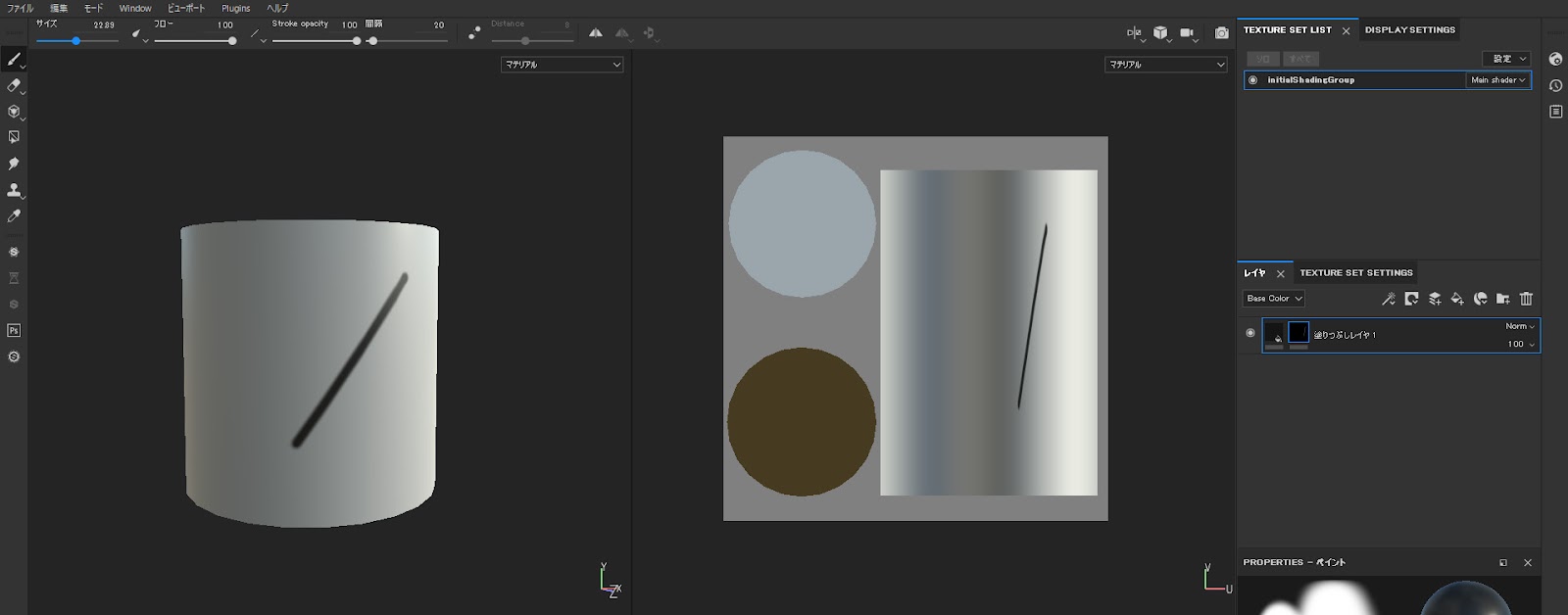Open the Norm blend mode dropdown
The width and height of the screenshot is (1568, 615).
[1520, 326]
